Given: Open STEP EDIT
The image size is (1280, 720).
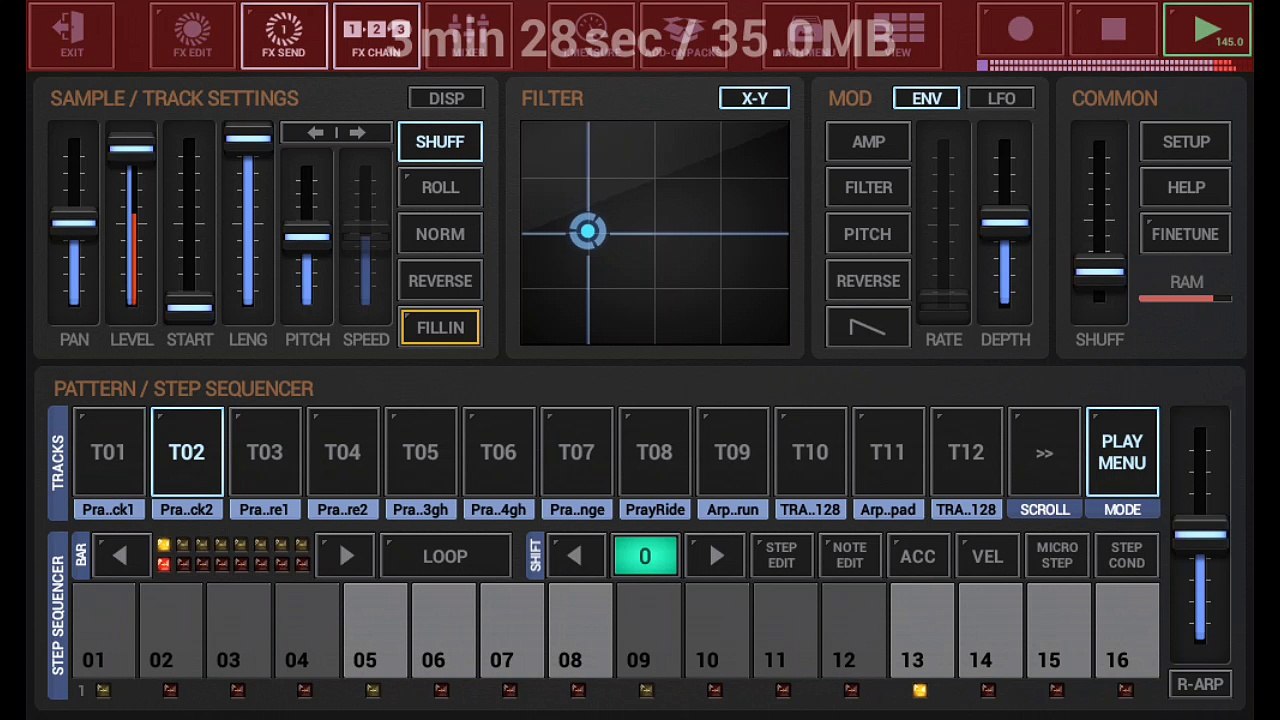Looking at the screenshot, I should click(x=781, y=556).
